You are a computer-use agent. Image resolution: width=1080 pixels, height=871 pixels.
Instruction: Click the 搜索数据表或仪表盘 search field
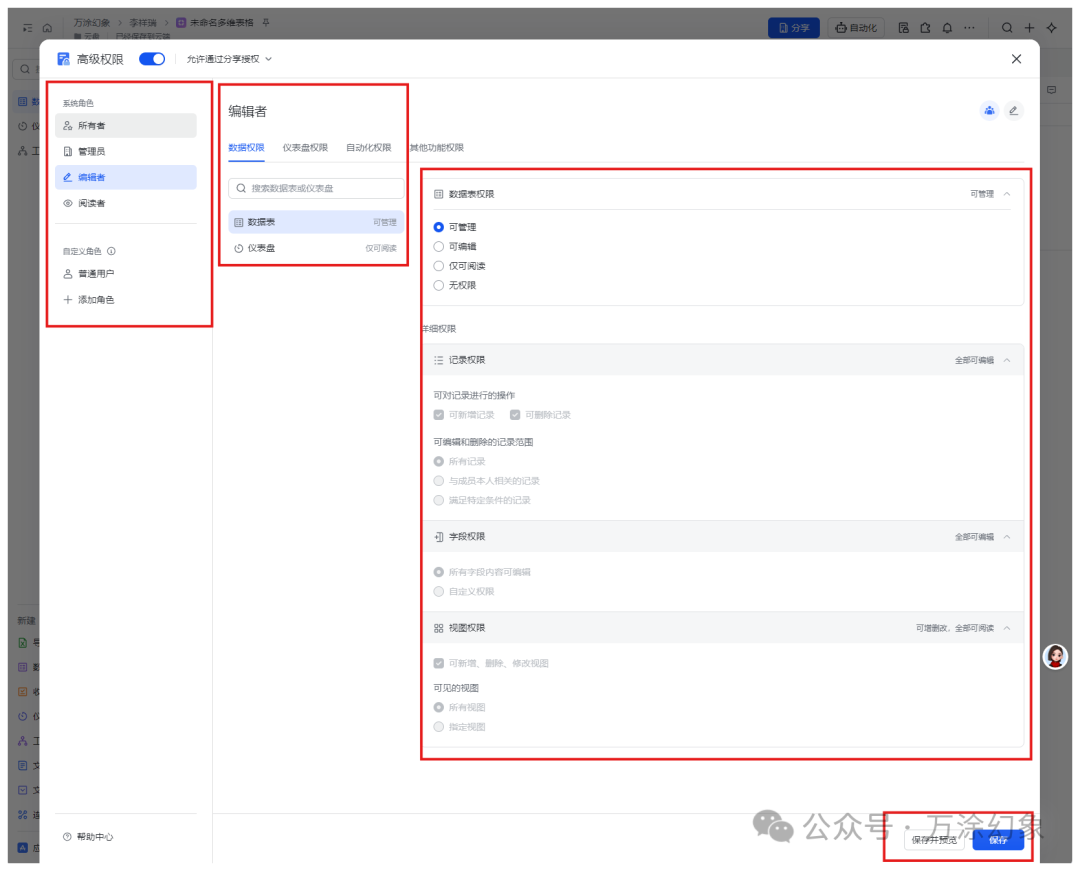[317, 188]
